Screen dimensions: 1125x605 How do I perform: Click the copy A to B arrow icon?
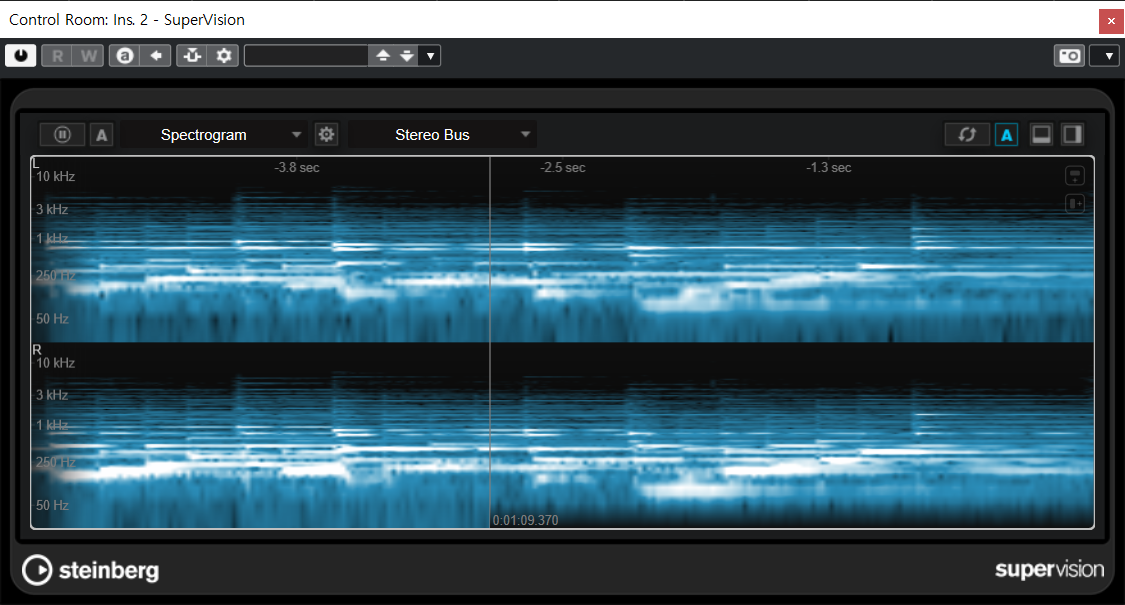(x=156, y=56)
